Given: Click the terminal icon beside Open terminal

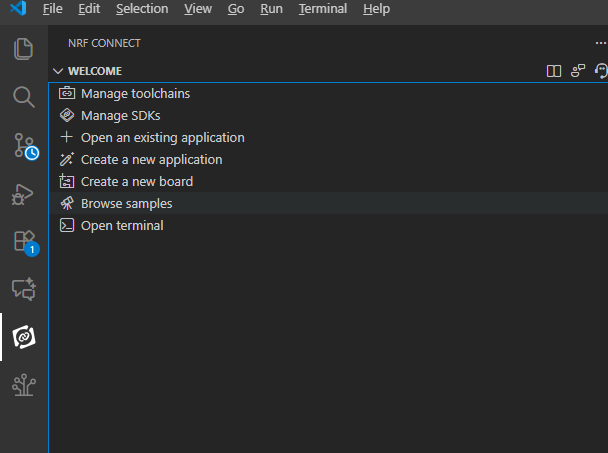Looking at the screenshot, I should tap(67, 225).
